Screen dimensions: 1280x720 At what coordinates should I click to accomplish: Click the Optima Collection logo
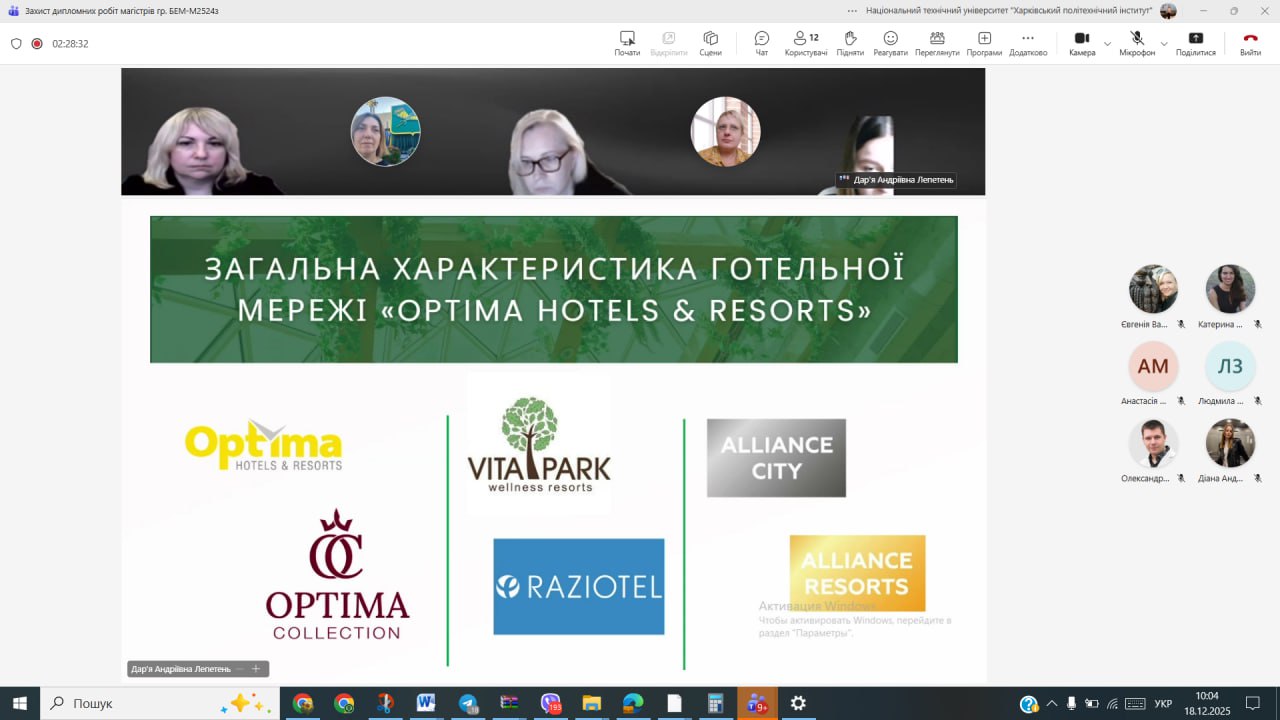[x=338, y=574]
